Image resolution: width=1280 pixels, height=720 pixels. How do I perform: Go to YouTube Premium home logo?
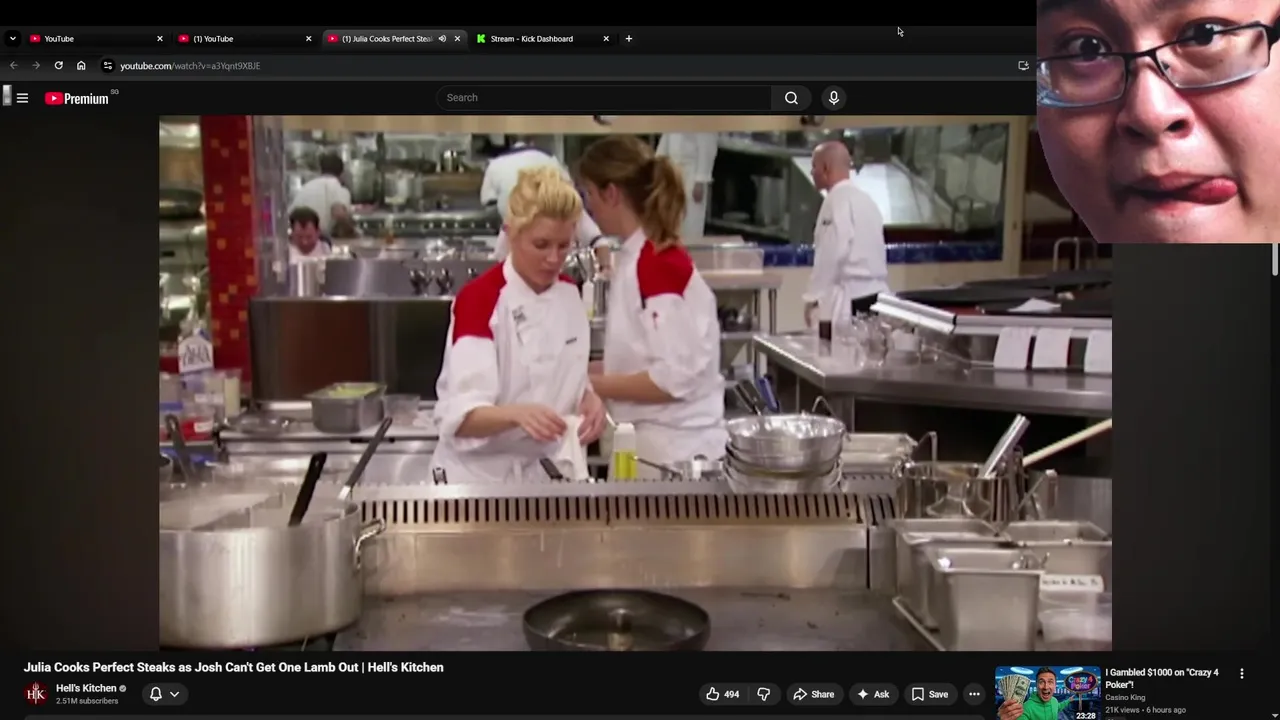pos(77,98)
